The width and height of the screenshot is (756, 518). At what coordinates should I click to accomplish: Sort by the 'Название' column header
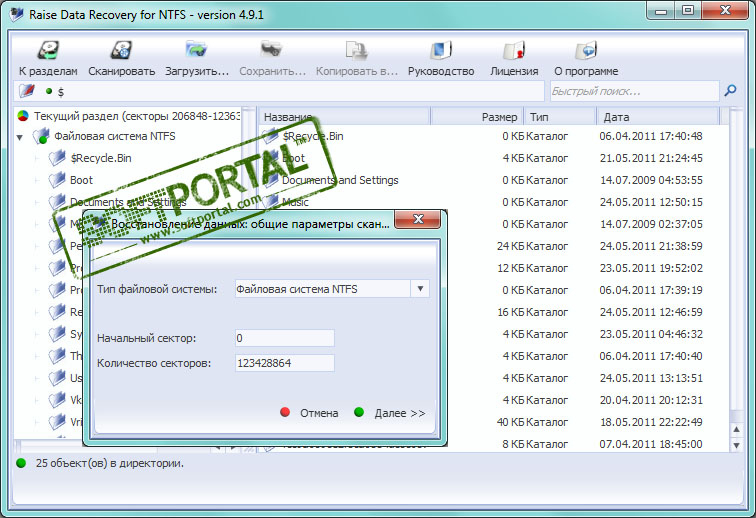coord(344,117)
